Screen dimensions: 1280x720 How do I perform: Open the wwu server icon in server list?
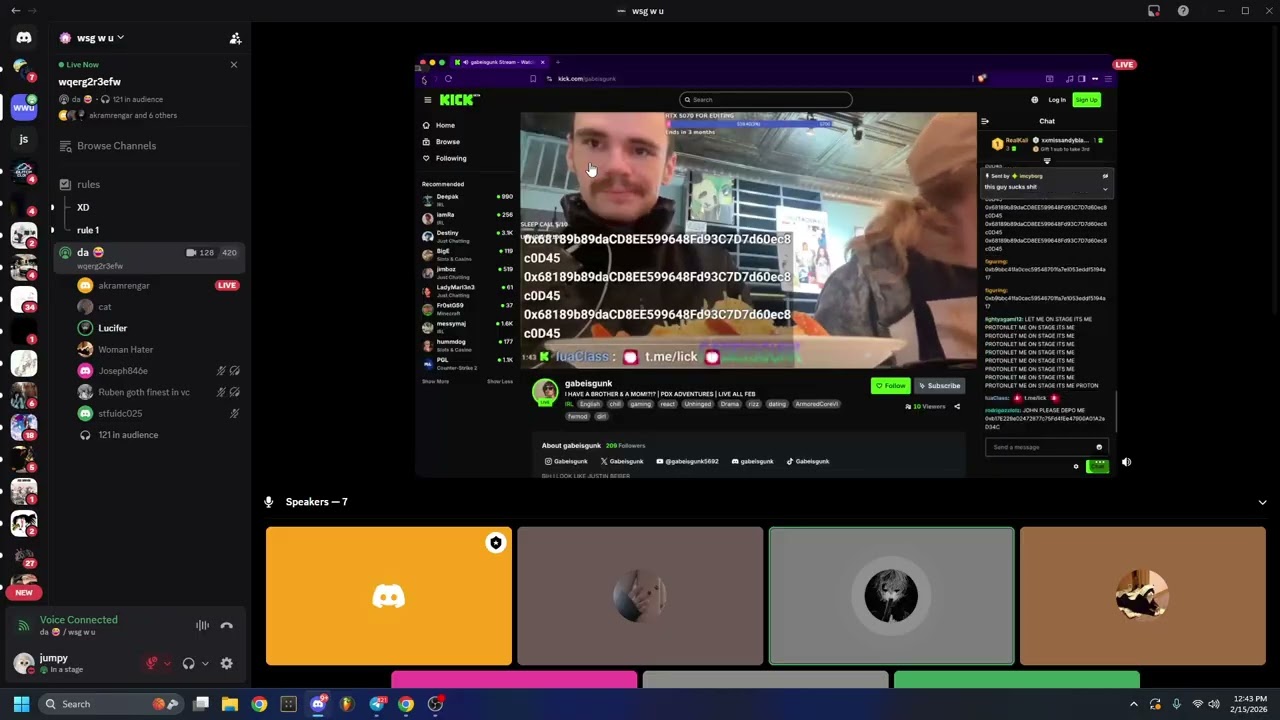tap(24, 107)
